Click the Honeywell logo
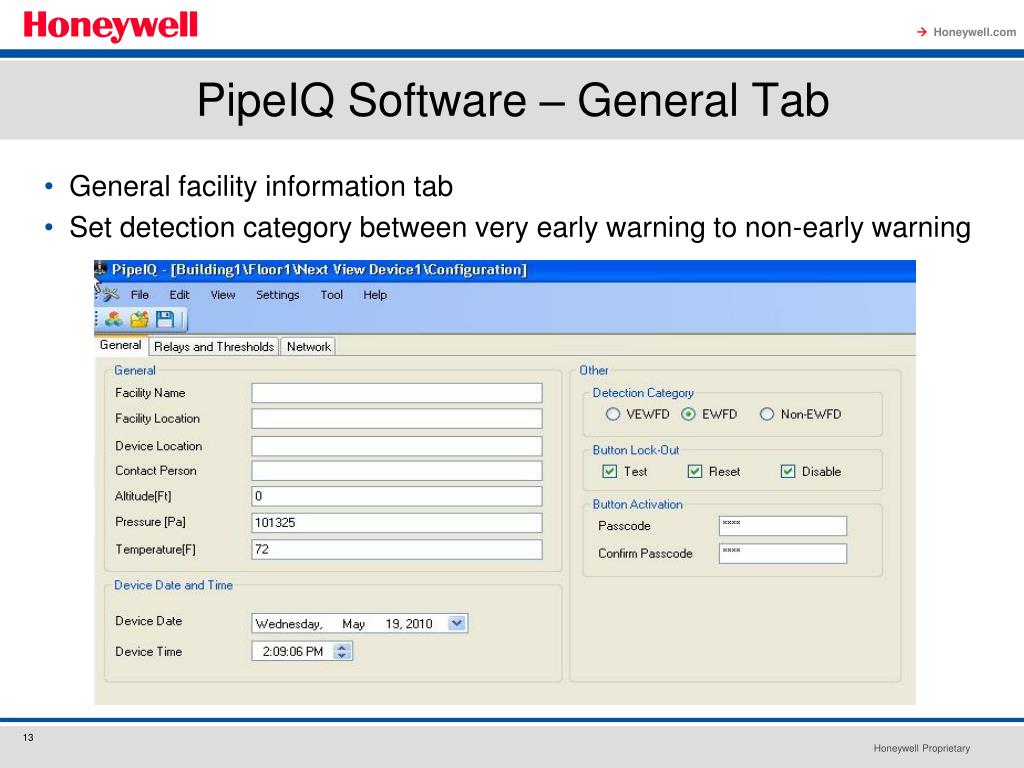Screen dimensions: 1024x768 coord(110,27)
